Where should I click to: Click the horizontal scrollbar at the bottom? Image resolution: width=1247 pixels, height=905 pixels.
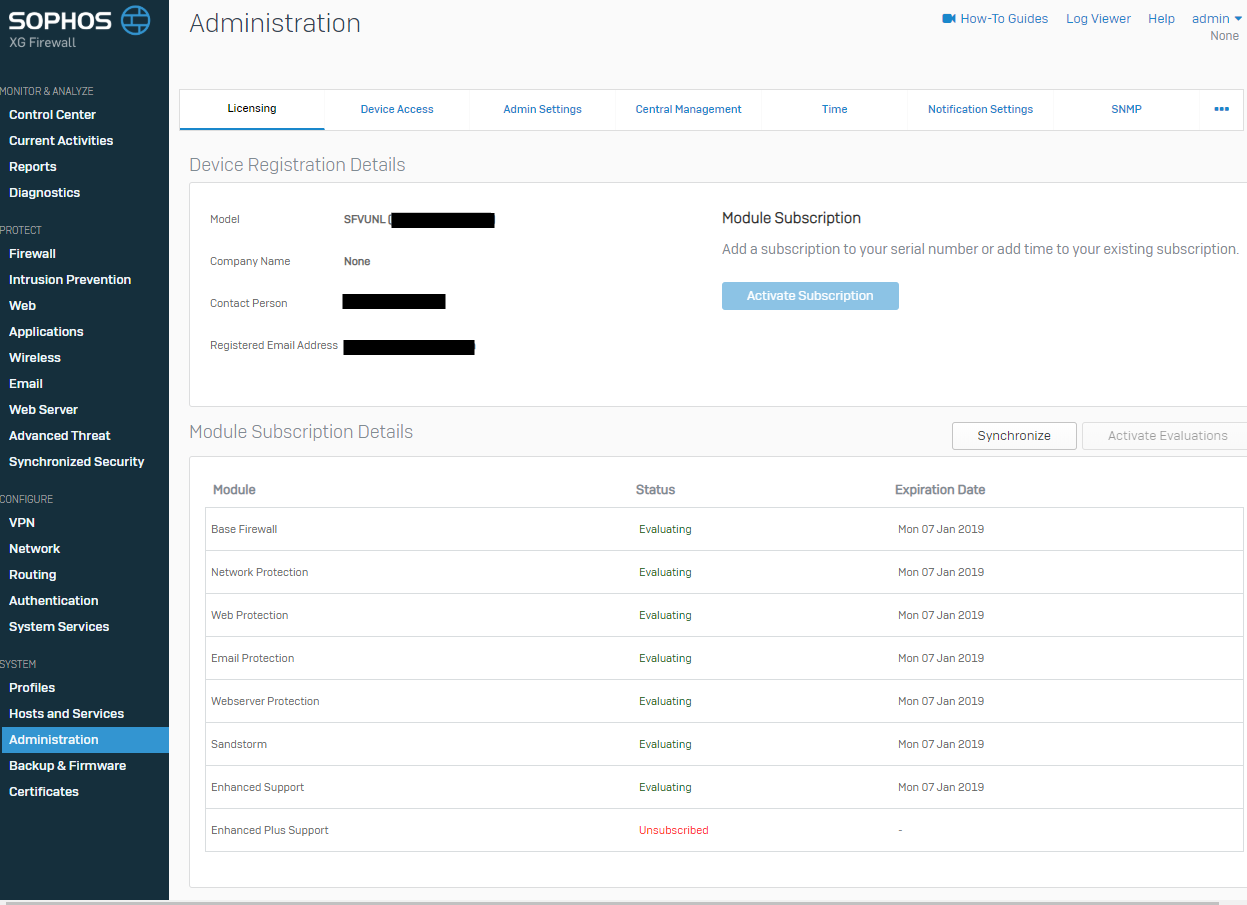600,902
